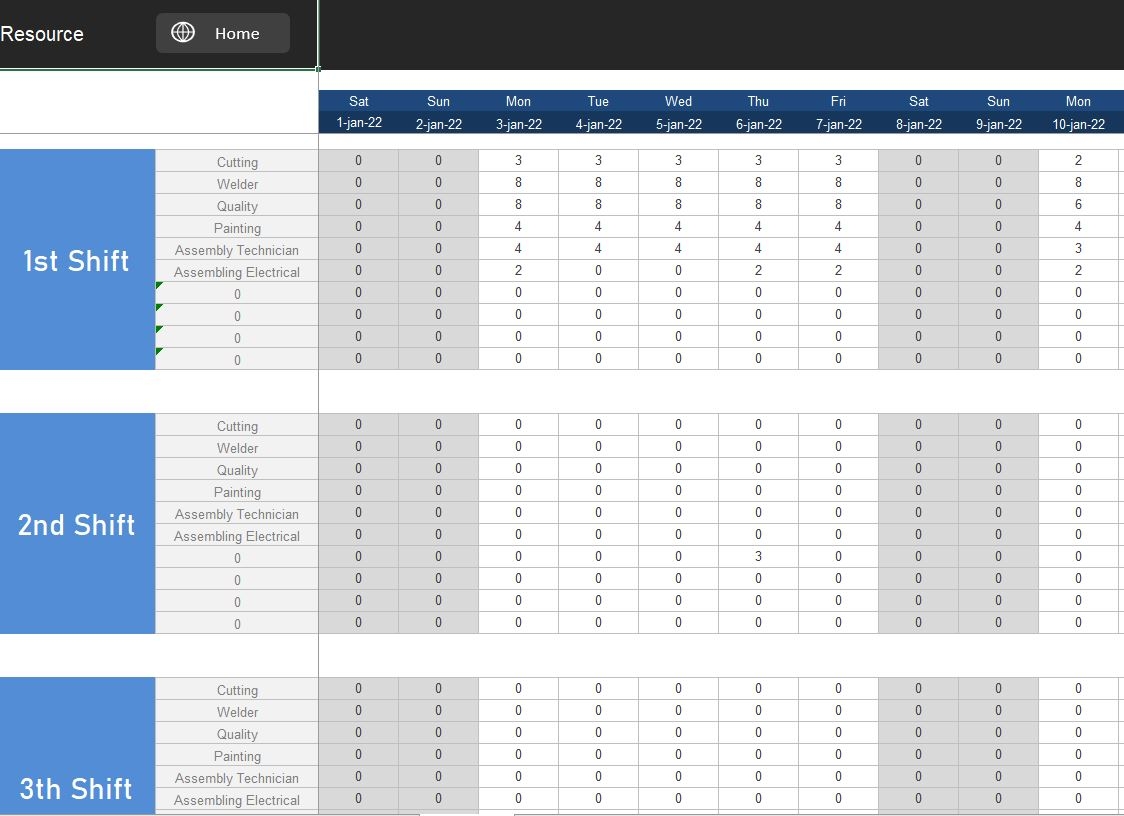Select the cell showing 8 for Welder Monday
The image size is (1124, 816).
518,182
